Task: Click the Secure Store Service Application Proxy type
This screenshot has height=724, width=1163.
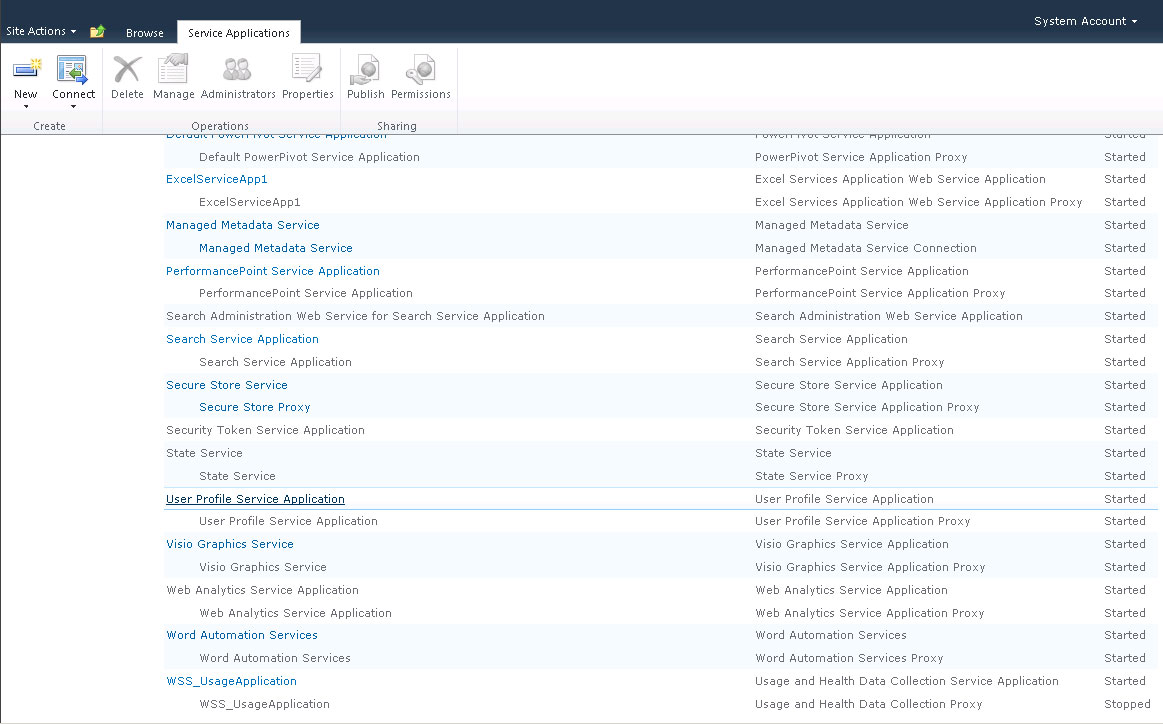Action: point(866,407)
